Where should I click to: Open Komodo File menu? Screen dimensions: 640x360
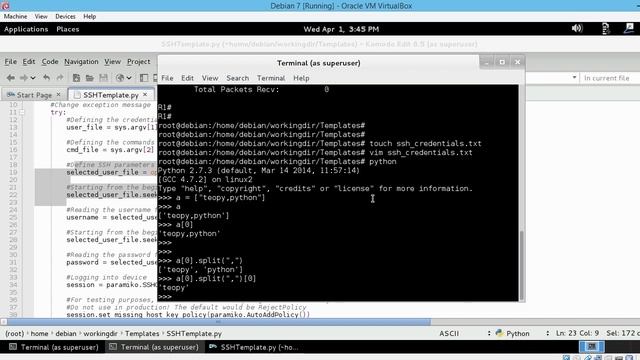tap(10, 62)
